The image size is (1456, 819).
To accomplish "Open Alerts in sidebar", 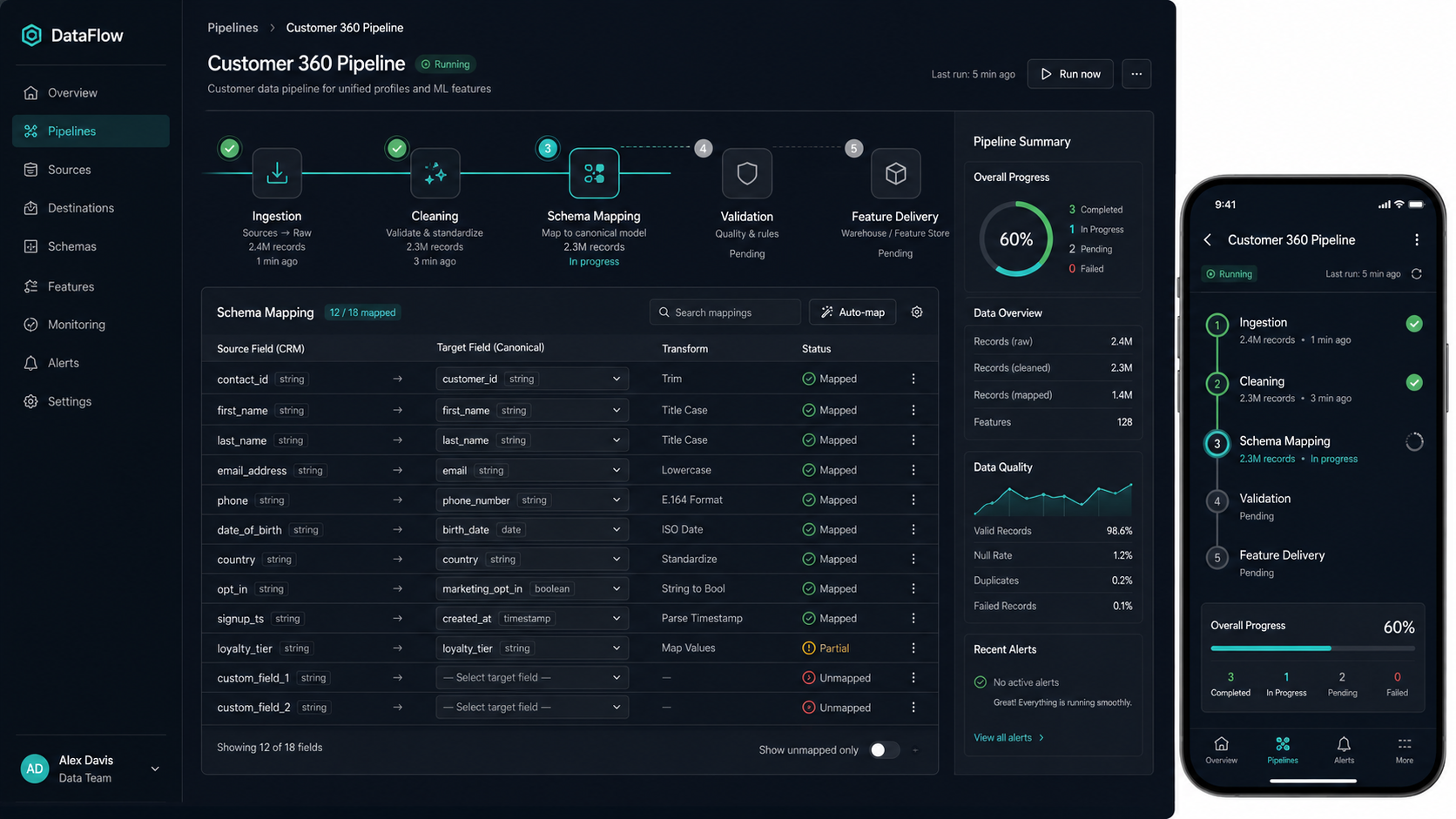I will 91,363.
